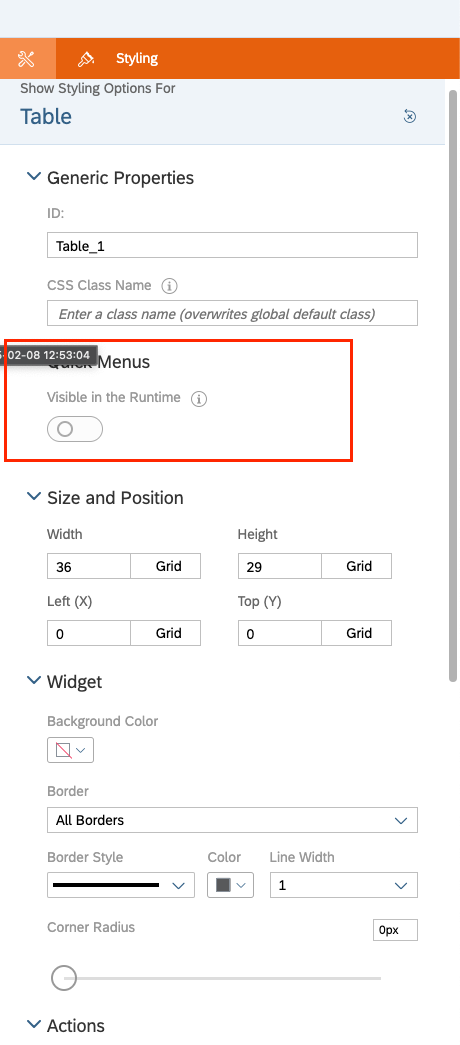Click the Table_1 ID input field
The height and width of the screenshot is (1045, 460).
pos(232,245)
